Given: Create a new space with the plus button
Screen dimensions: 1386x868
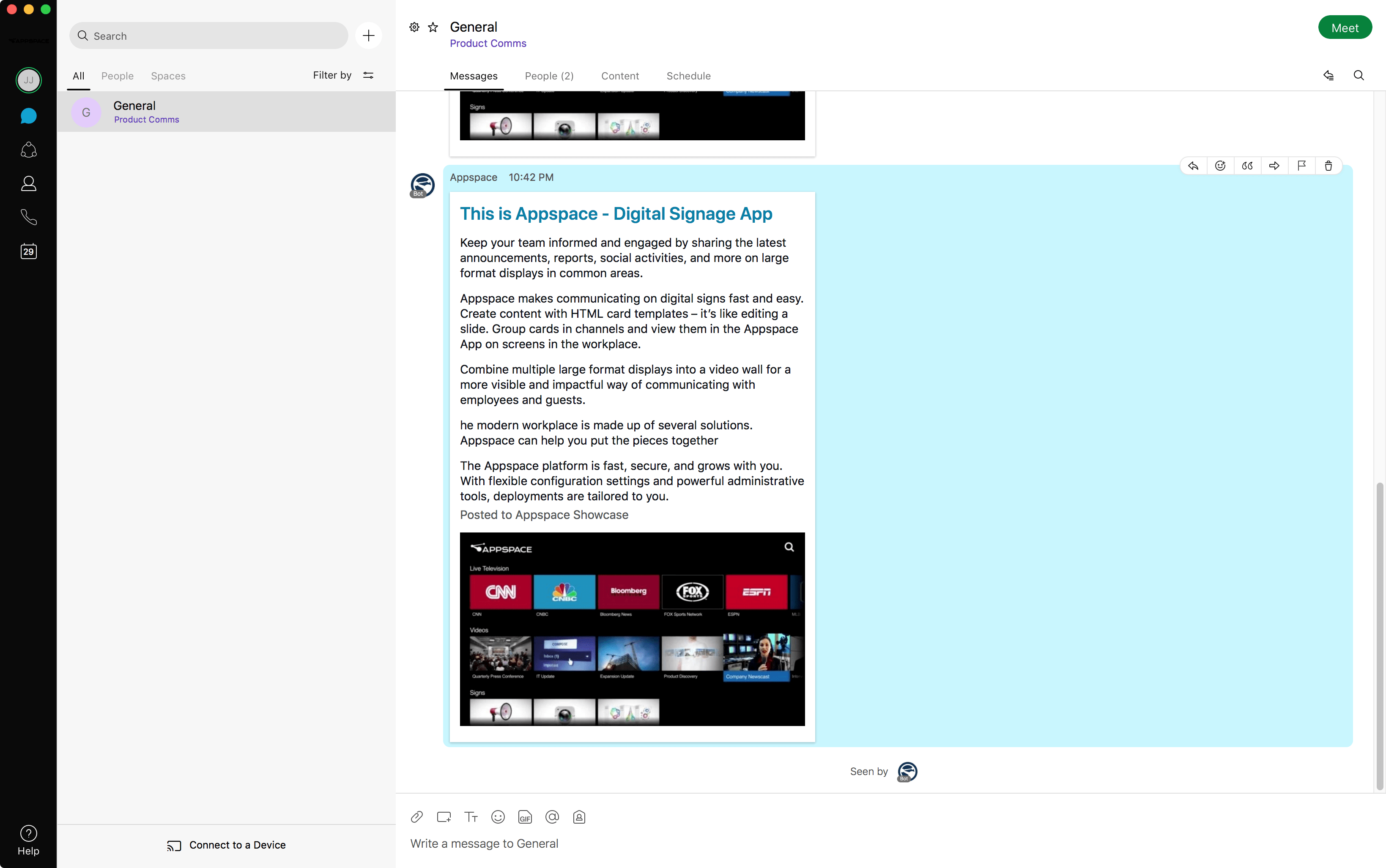Looking at the screenshot, I should (x=368, y=35).
